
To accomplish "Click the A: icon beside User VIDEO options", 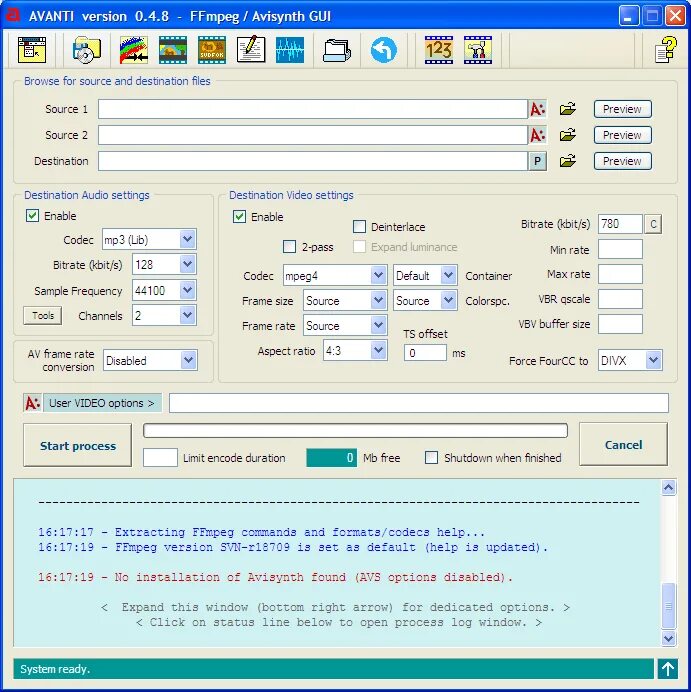I will 33,403.
